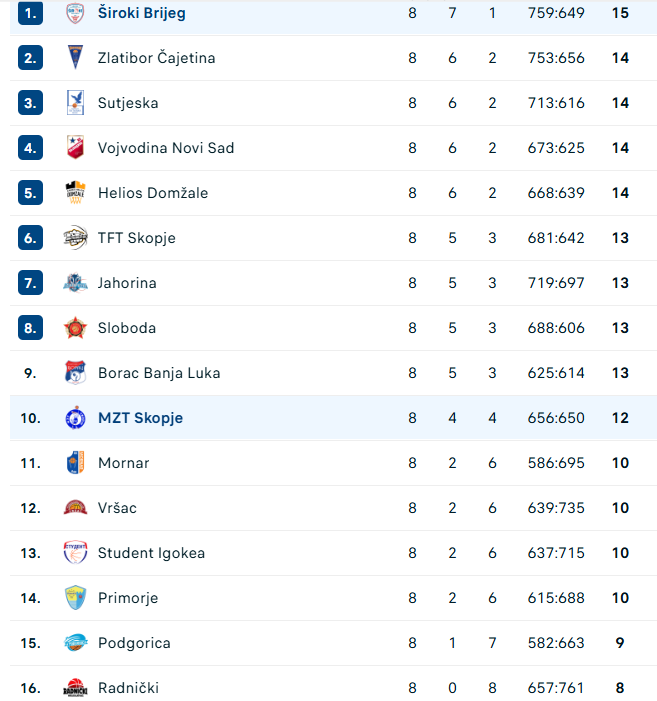Click the Radnički team logo
657x701 pixels.
coord(75,688)
